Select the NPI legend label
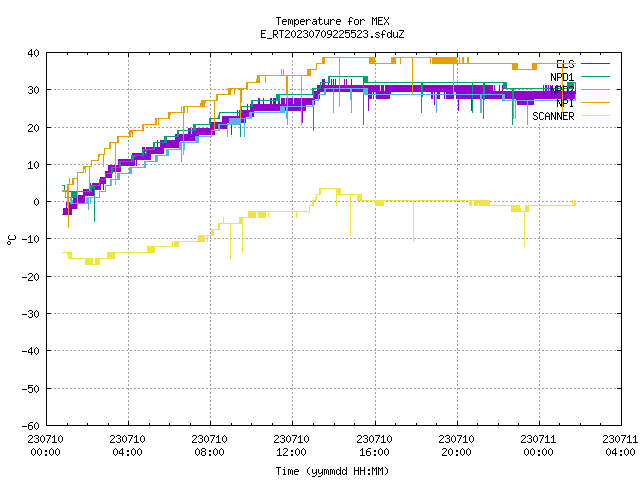 (x=565, y=103)
